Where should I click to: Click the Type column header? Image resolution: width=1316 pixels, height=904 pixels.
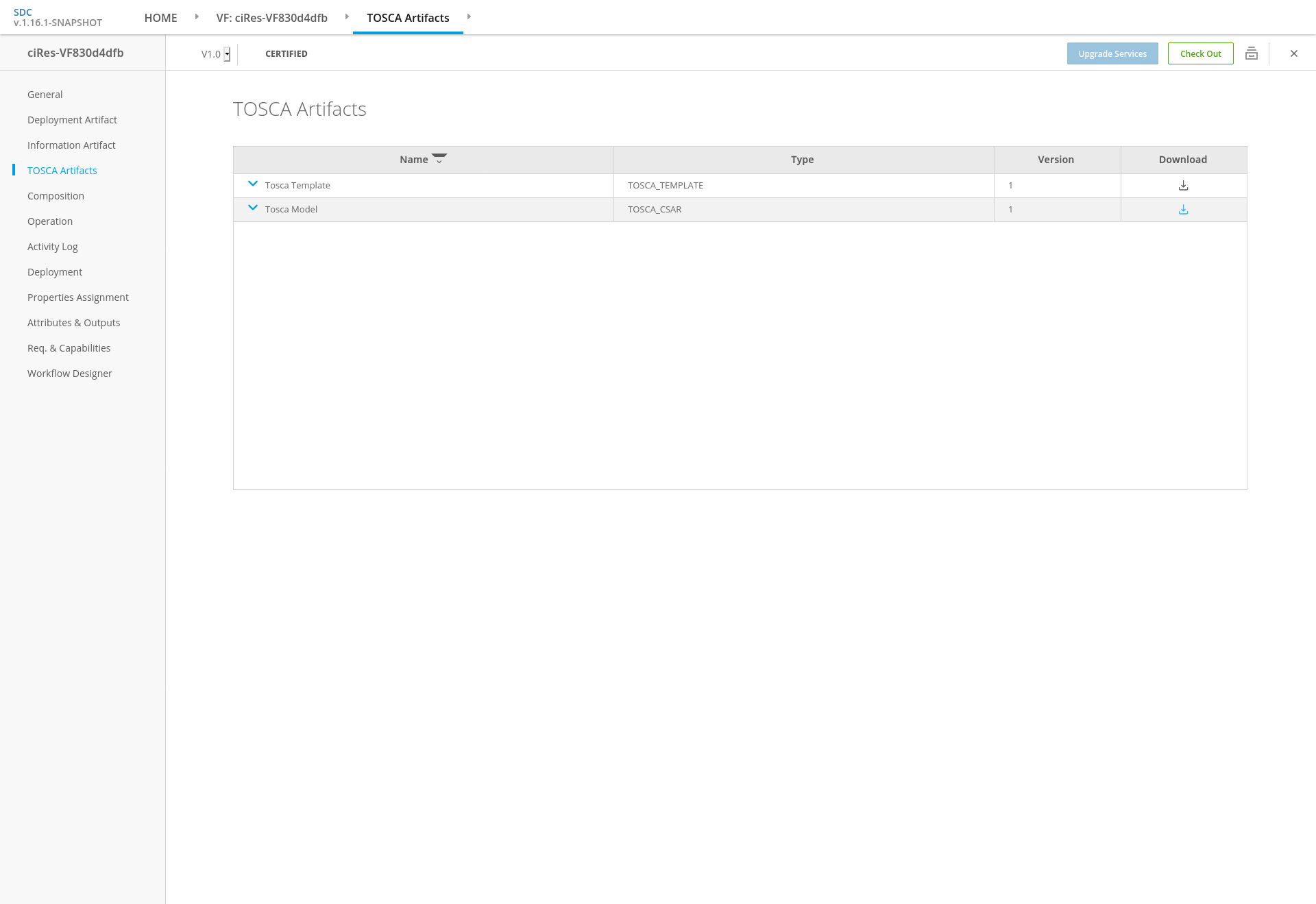(802, 160)
